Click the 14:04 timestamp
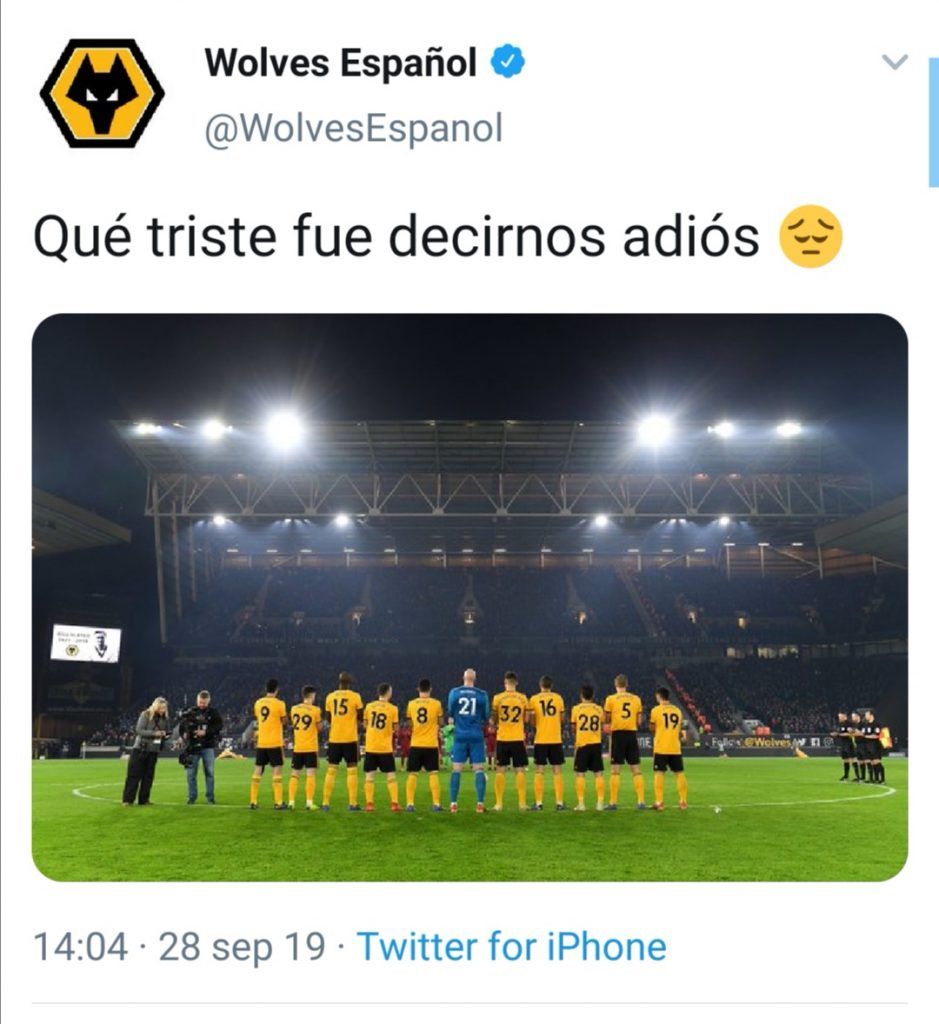This screenshot has width=939, height=1024. pos(80,947)
